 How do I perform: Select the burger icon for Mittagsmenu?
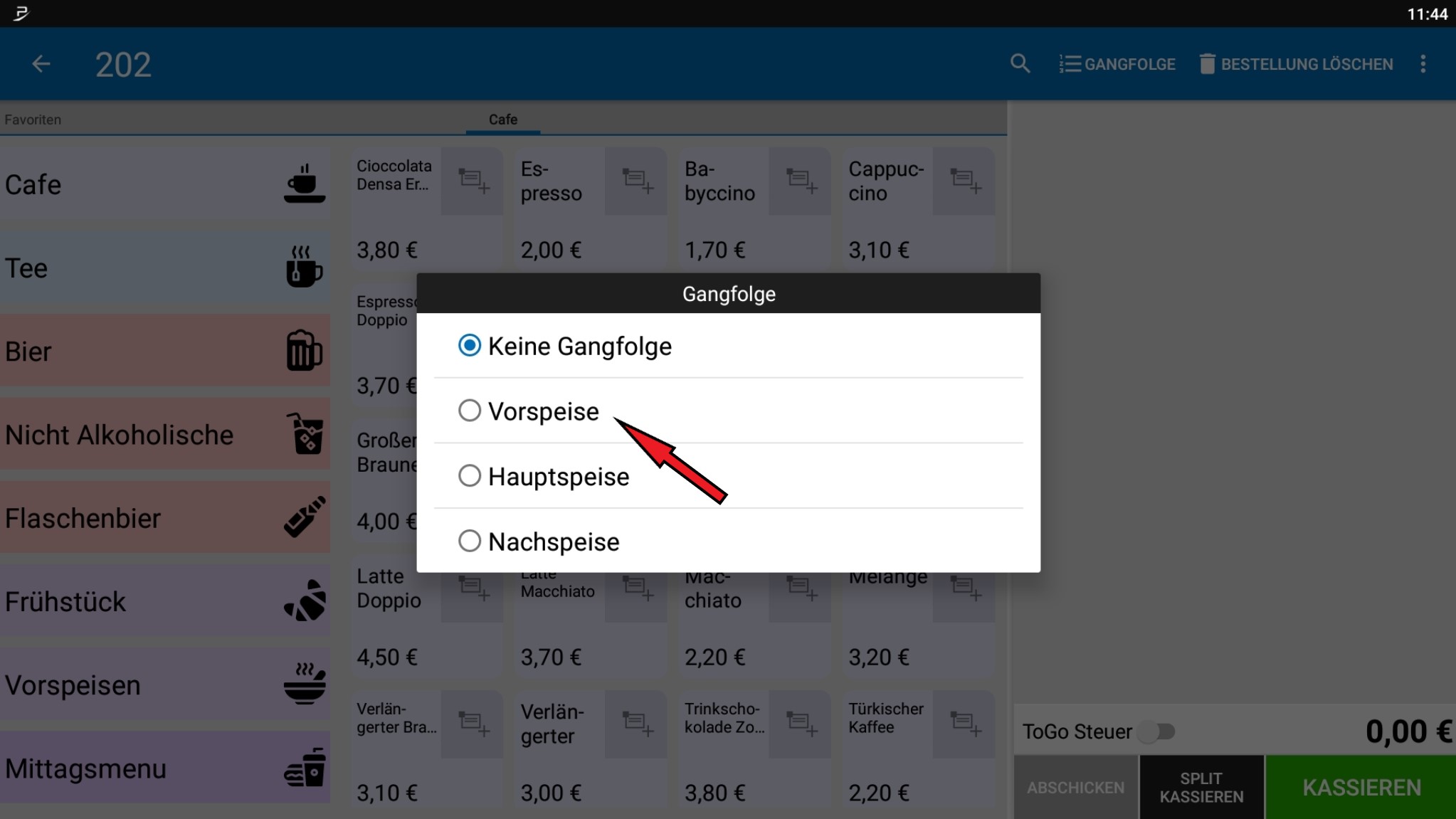click(305, 767)
